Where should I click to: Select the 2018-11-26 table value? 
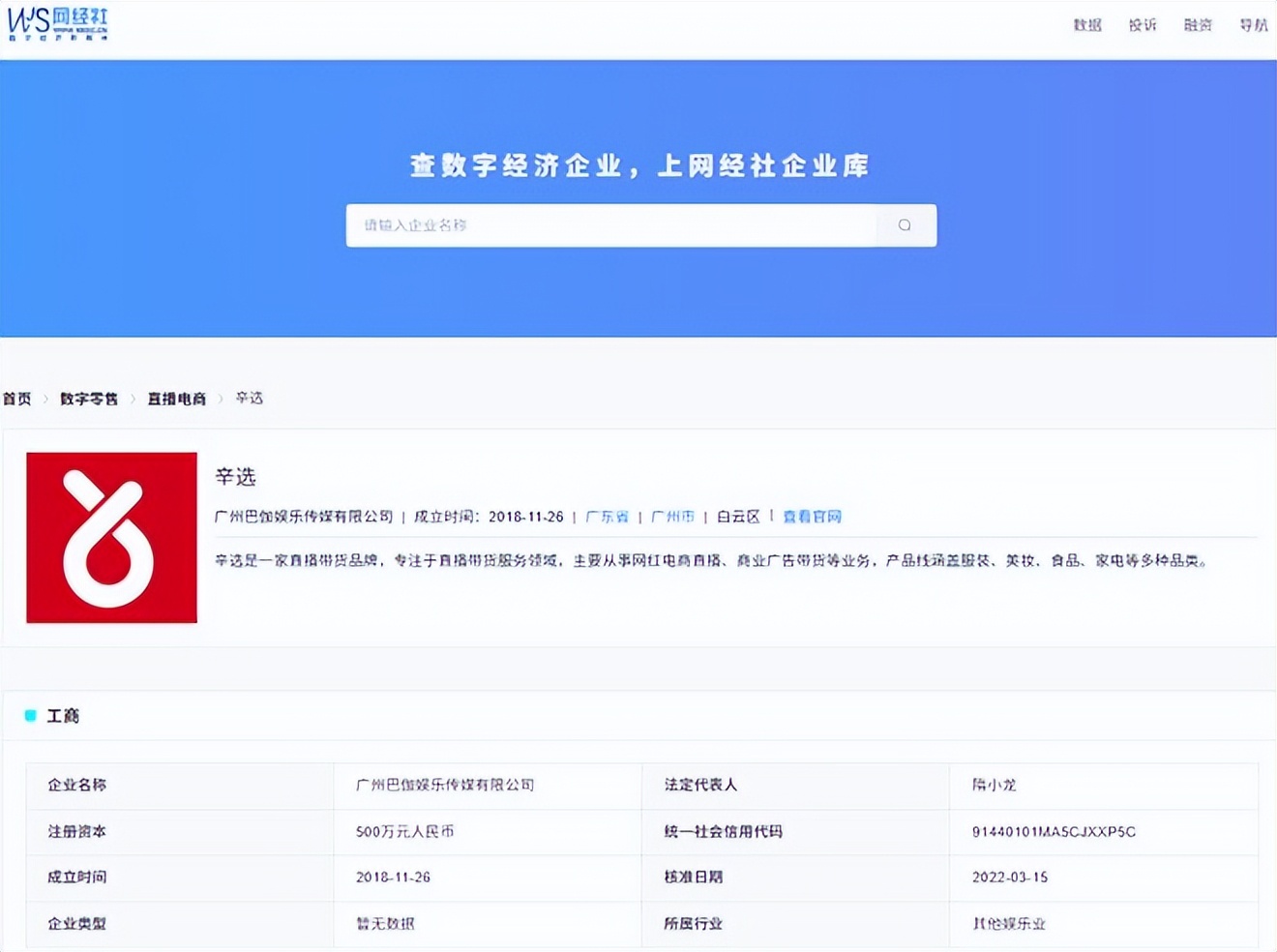coord(393,878)
